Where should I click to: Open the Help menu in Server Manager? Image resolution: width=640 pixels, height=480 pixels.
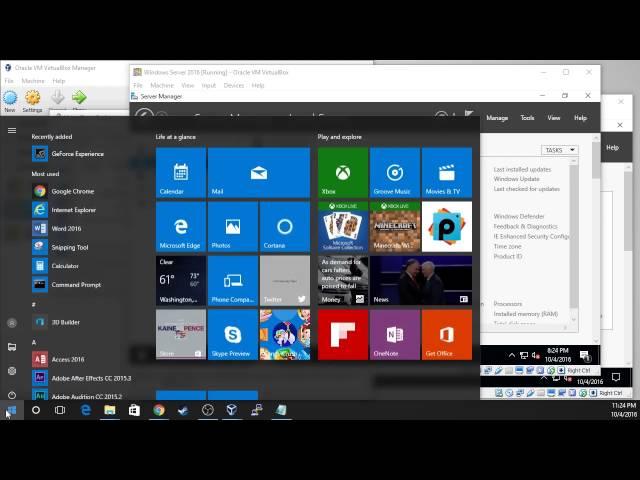pyautogui.click(x=580, y=118)
